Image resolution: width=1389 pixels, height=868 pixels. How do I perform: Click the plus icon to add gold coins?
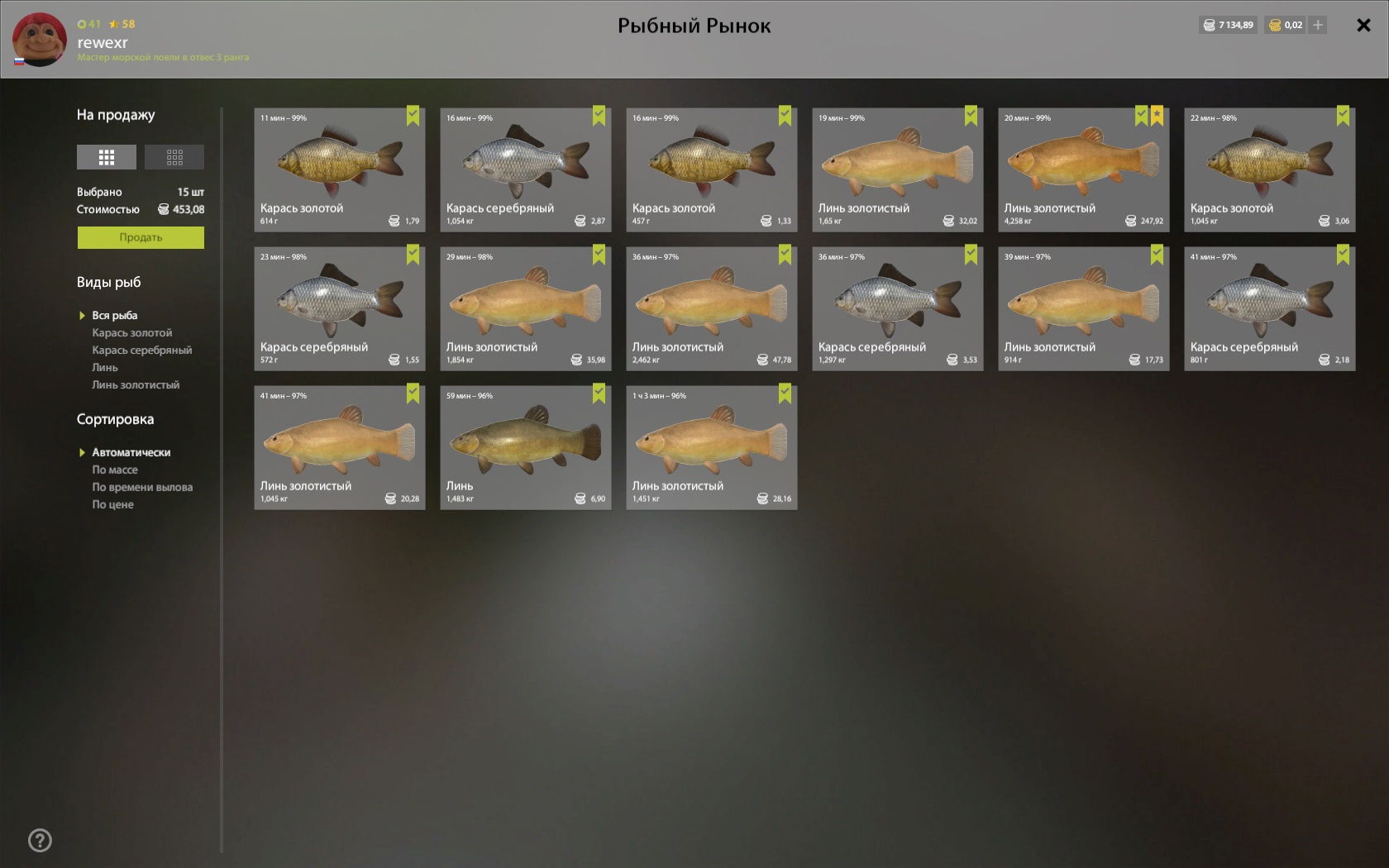[x=1318, y=25]
